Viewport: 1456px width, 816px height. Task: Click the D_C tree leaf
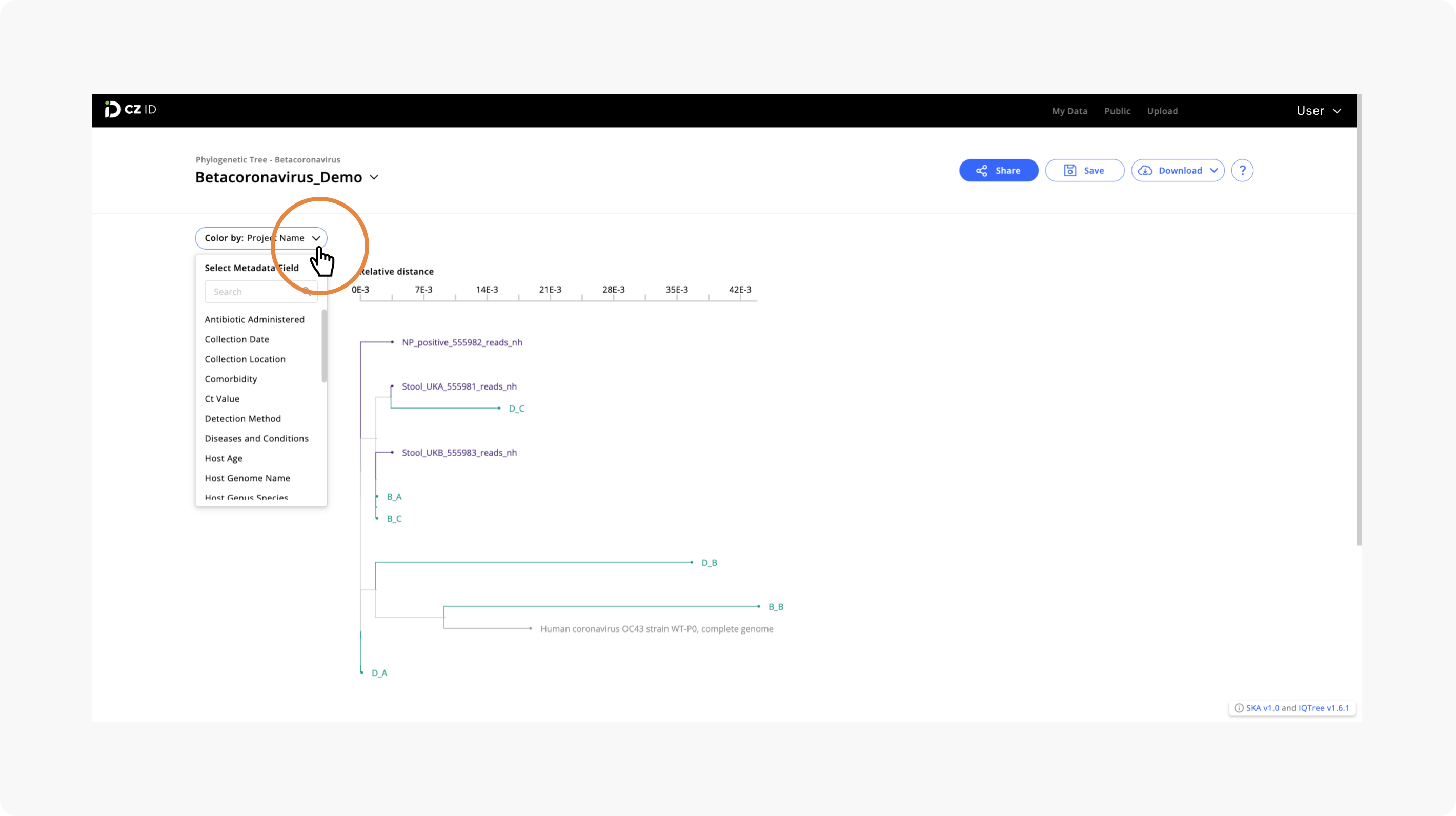pyautogui.click(x=516, y=409)
